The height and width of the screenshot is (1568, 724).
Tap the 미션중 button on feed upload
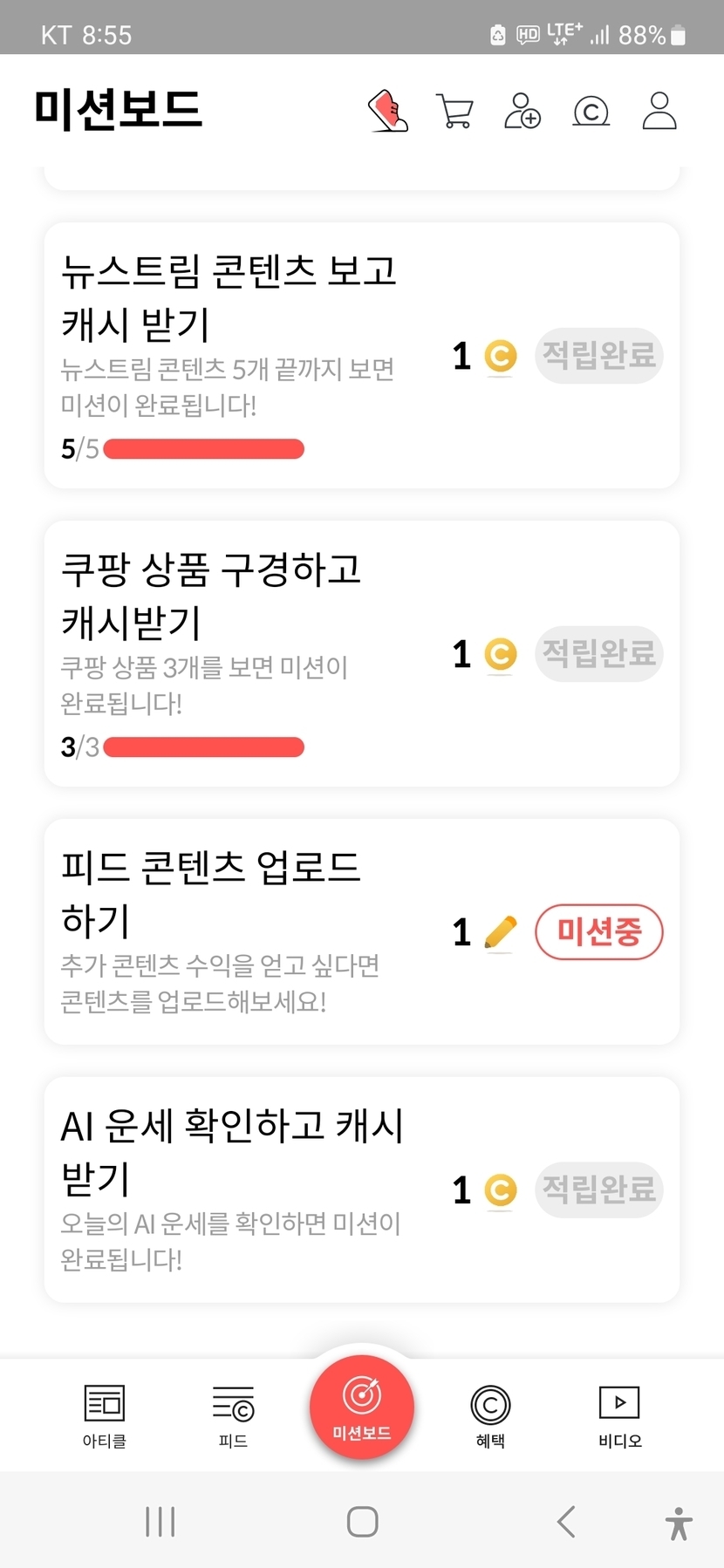click(599, 932)
